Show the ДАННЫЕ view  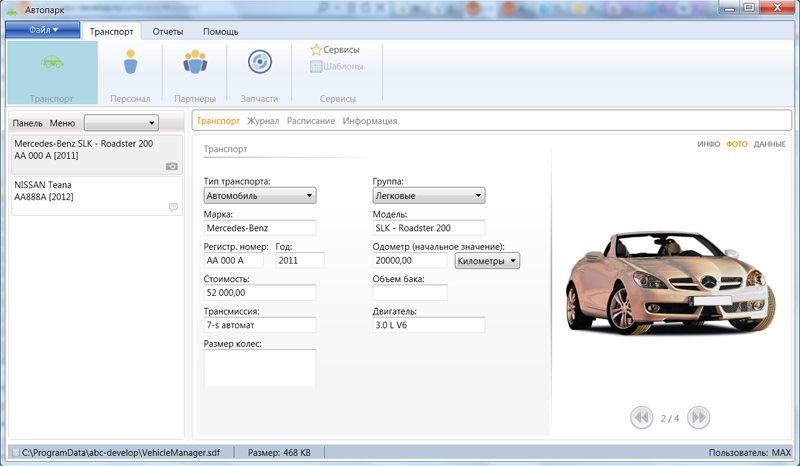(x=769, y=144)
